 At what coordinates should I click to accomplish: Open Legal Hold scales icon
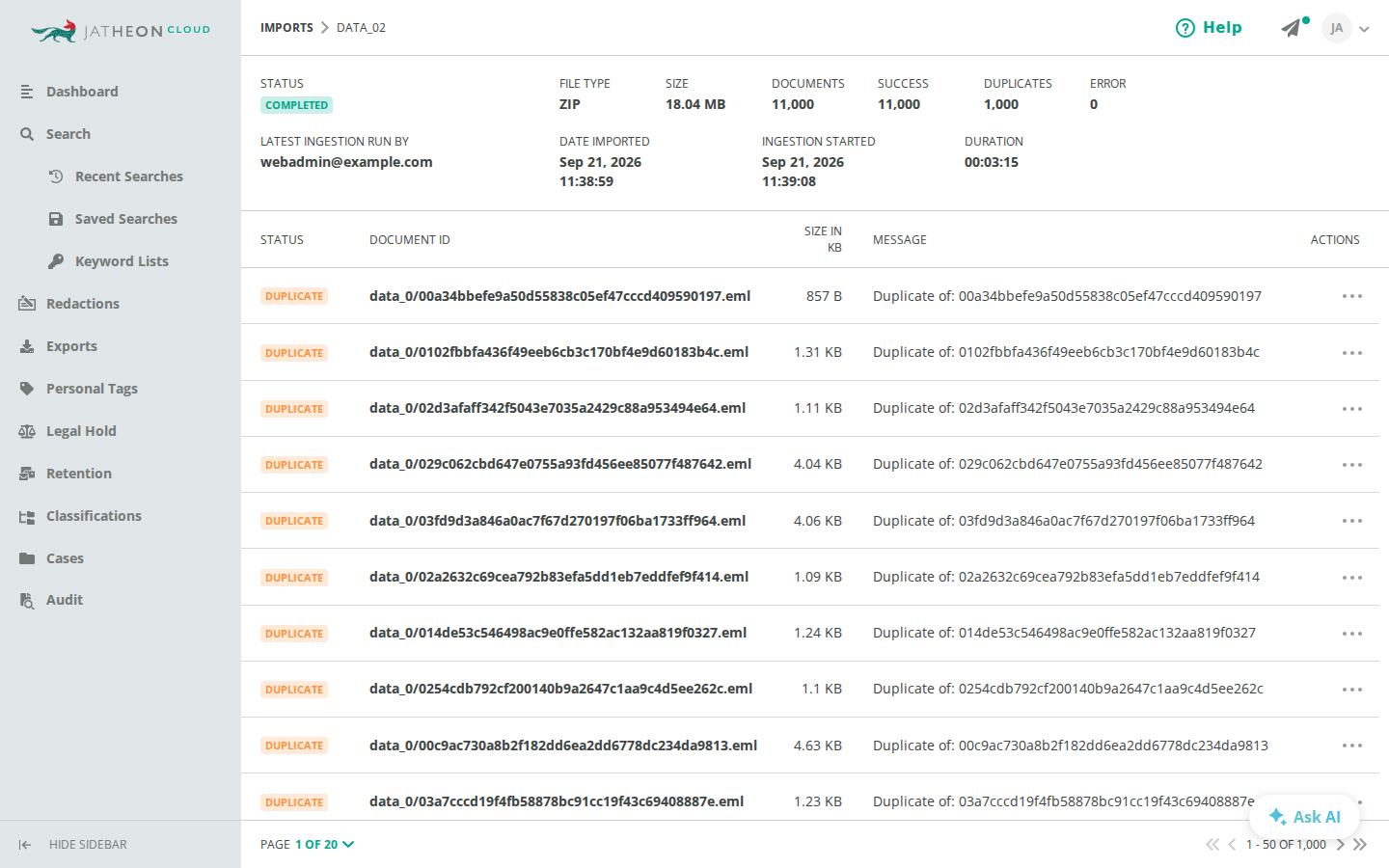(x=27, y=431)
